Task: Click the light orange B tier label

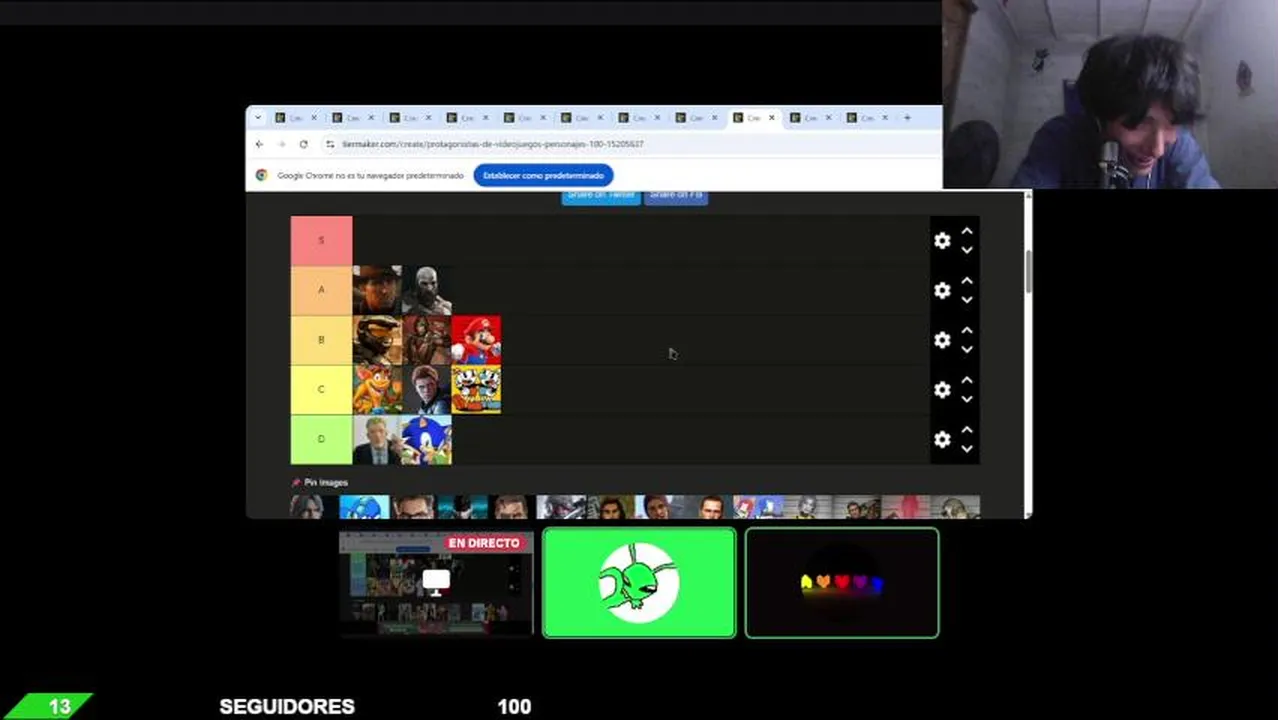Action: click(321, 341)
